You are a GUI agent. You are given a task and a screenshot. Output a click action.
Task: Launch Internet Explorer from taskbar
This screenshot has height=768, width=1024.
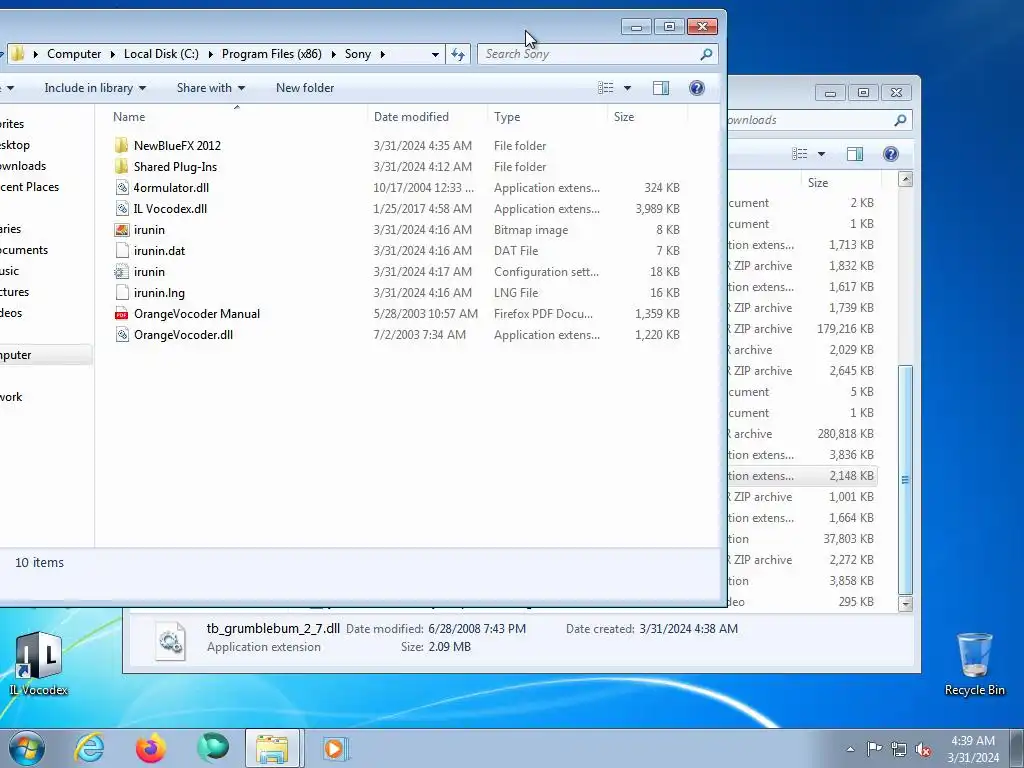[x=89, y=748]
